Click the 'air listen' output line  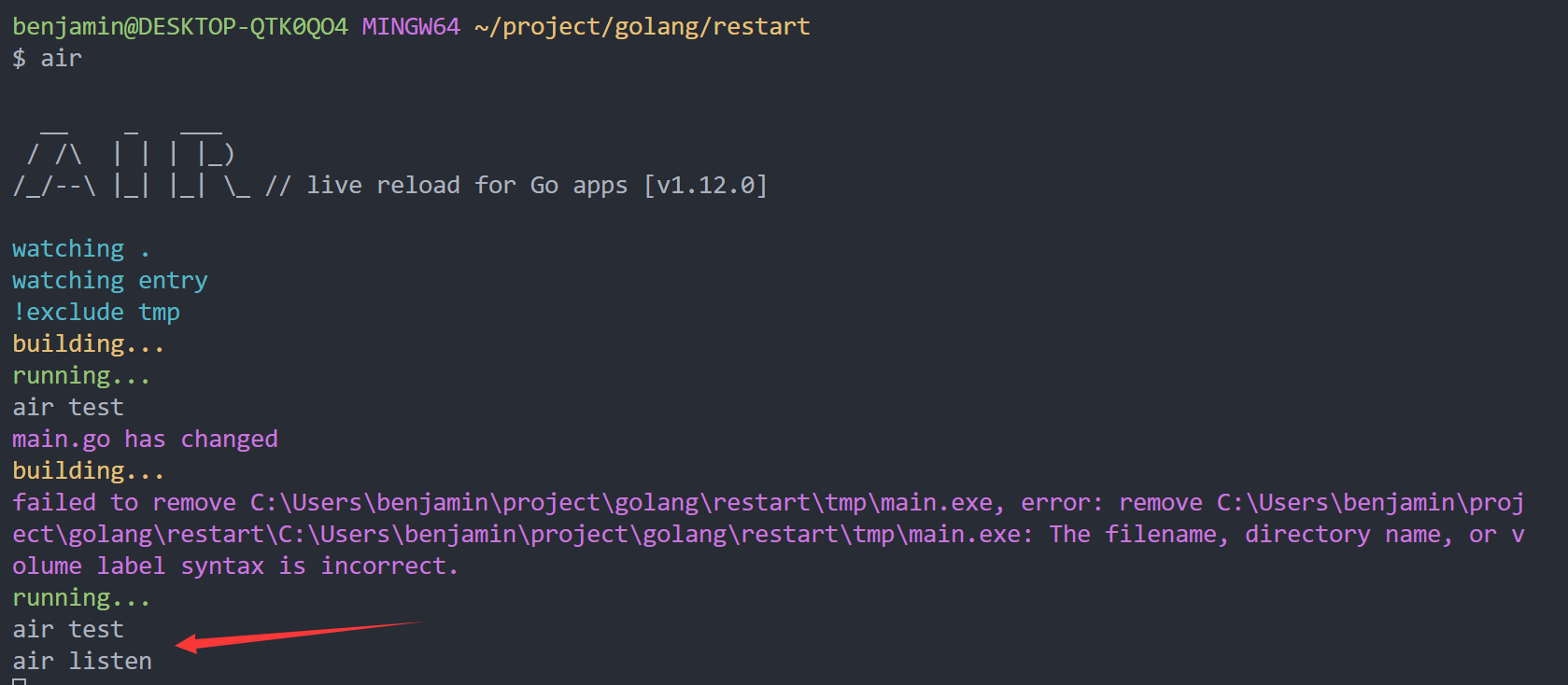[82, 662]
